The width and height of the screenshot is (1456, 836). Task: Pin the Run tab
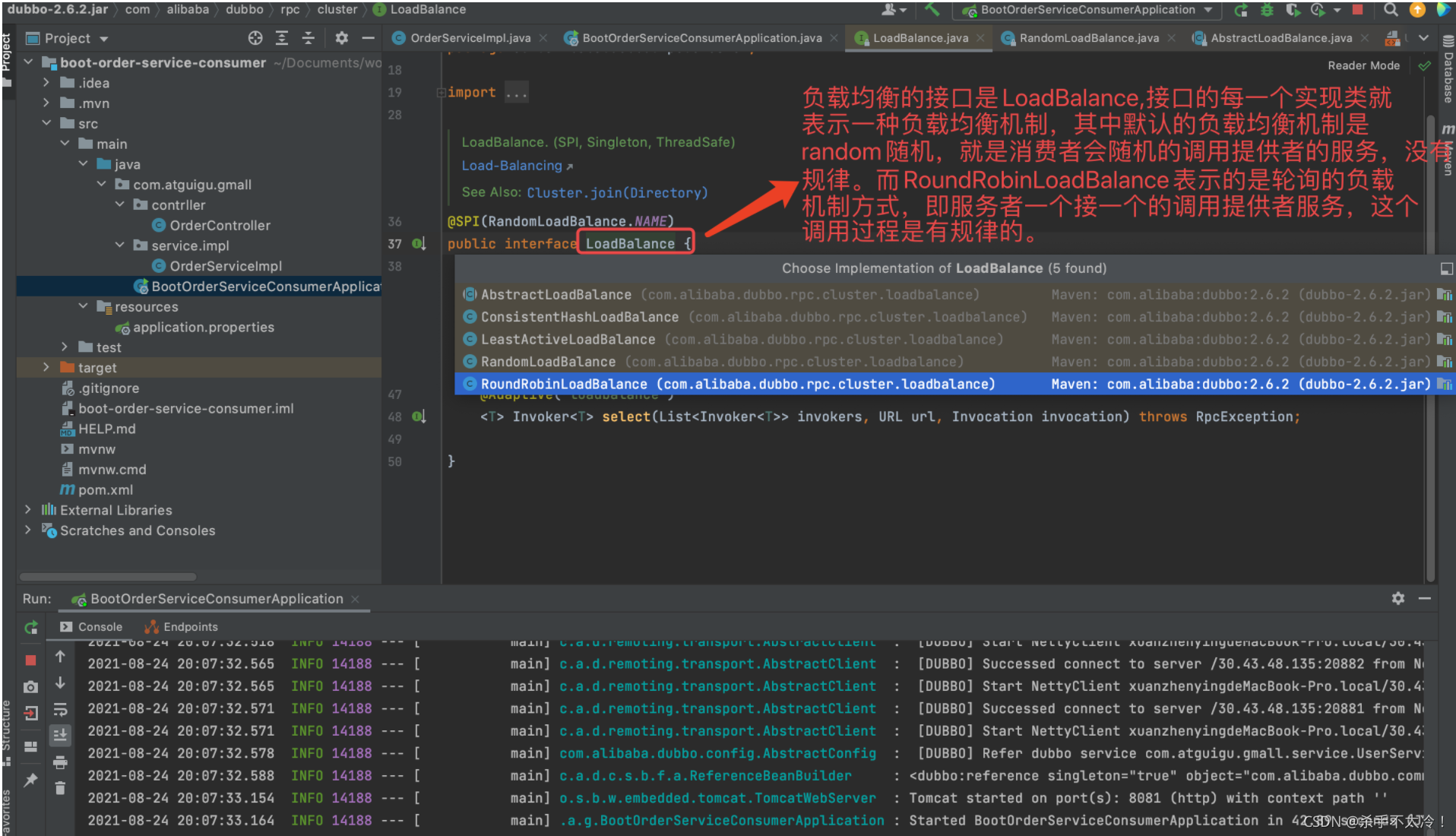[x=30, y=780]
